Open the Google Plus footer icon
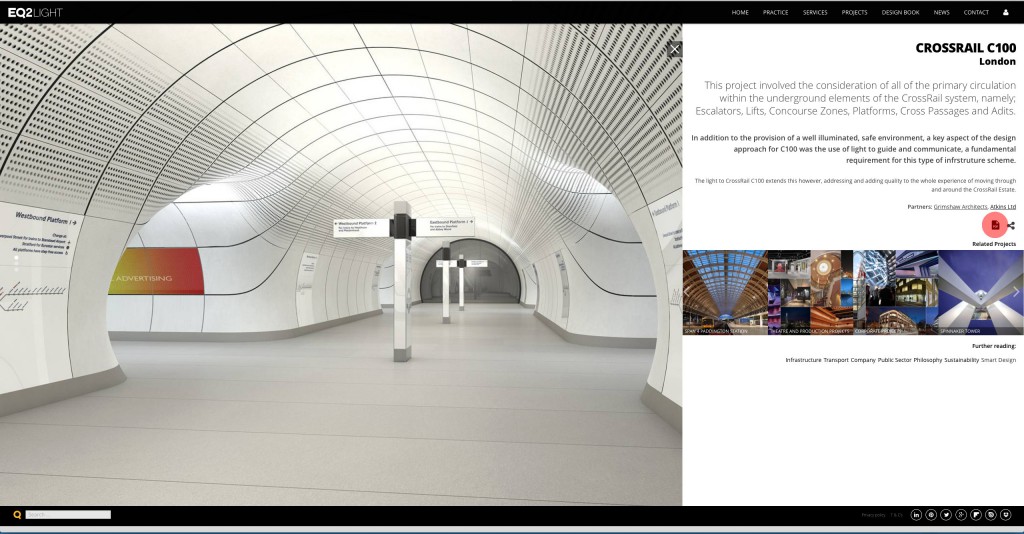 961,514
